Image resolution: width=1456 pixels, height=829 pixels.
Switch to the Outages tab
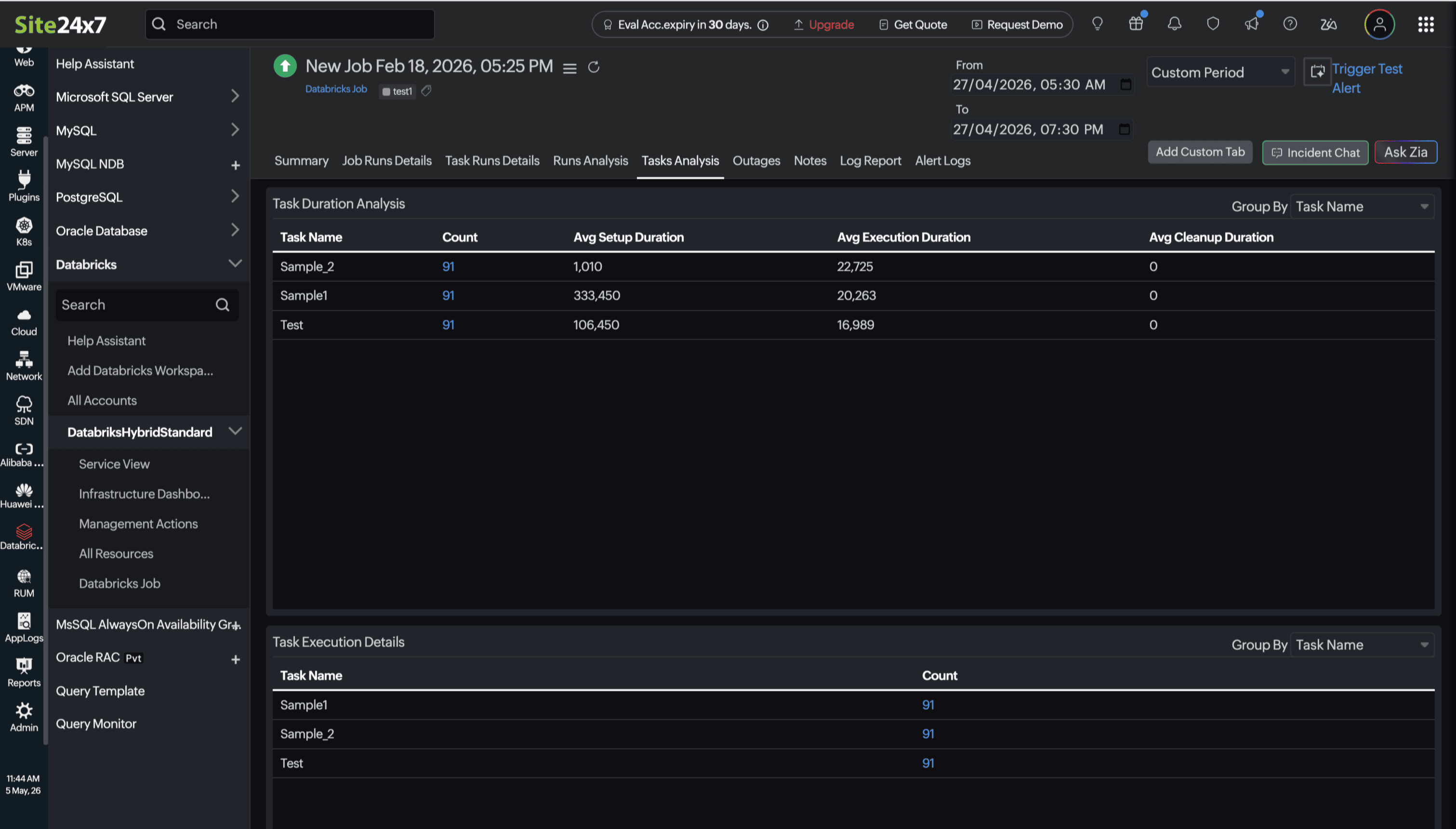pyautogui.click(x=756, y=160)
